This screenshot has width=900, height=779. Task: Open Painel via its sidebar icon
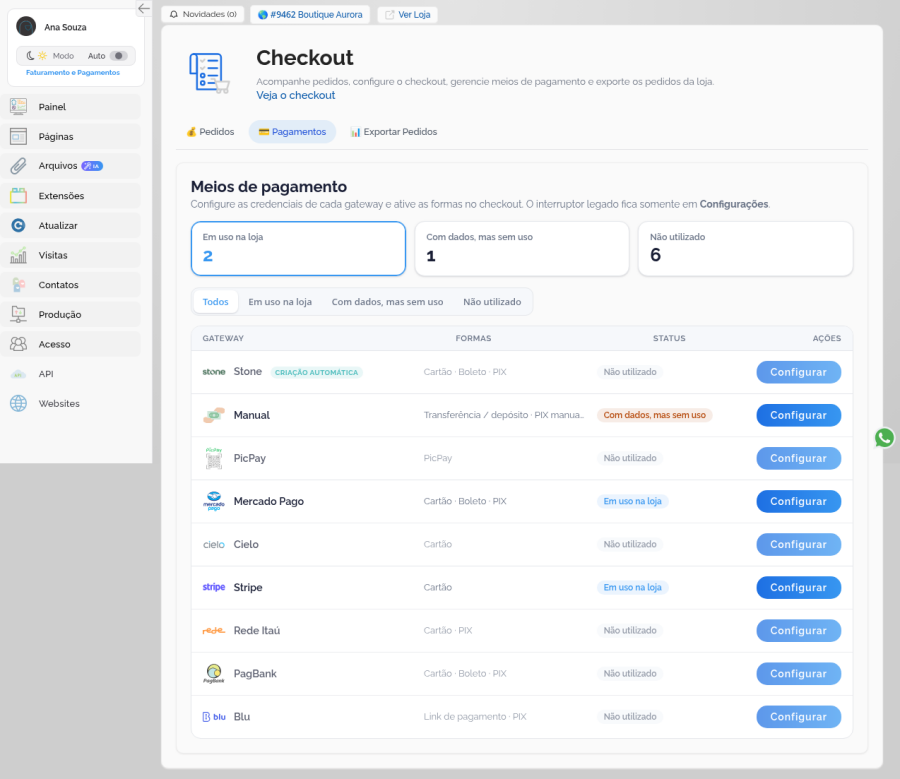point(18,106)
